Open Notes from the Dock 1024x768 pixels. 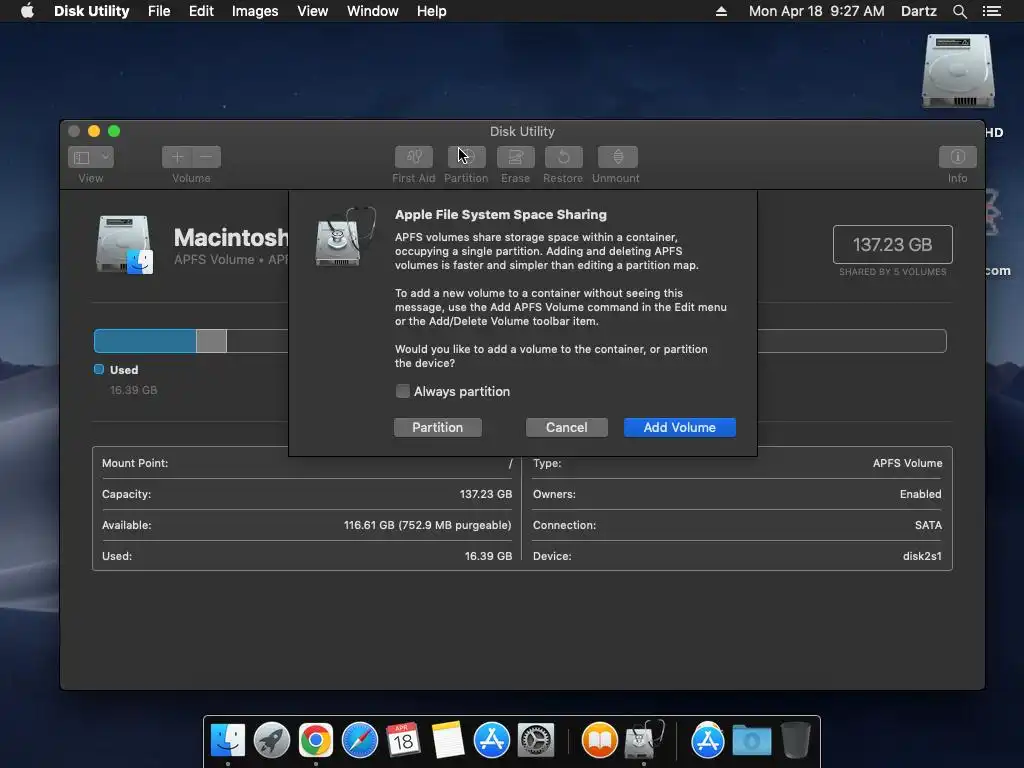[x=447, y=741]
